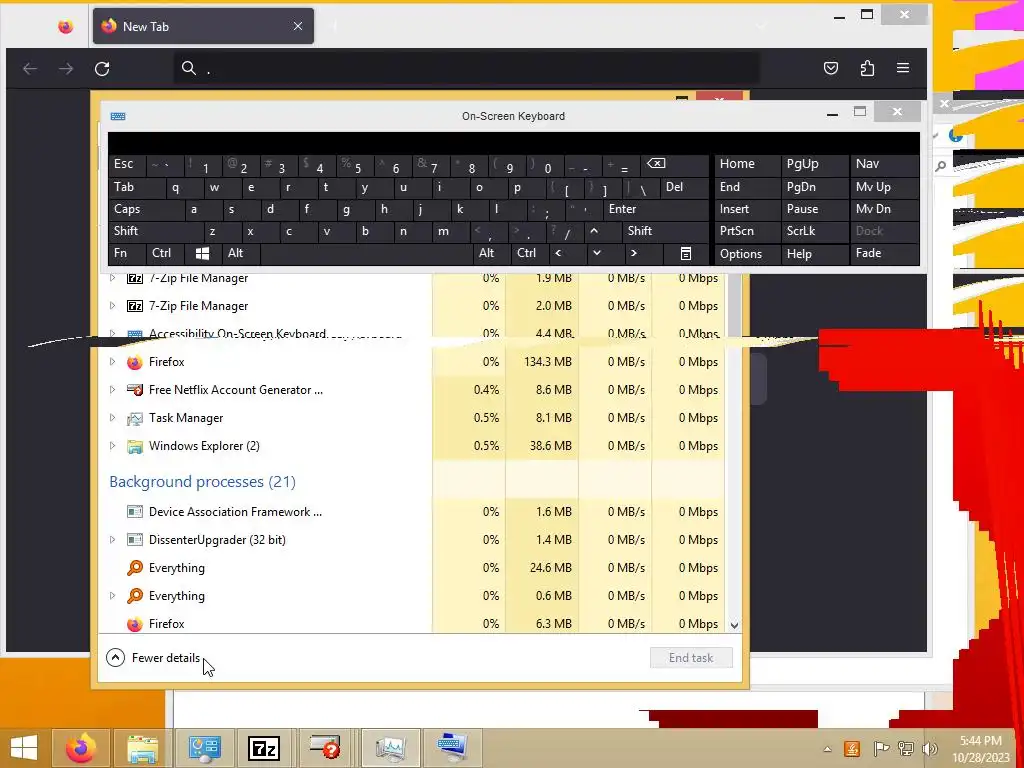The image size is (1024, 768).
Task: Open 7-Zip from the taskbar
Action: click(264, 748)
